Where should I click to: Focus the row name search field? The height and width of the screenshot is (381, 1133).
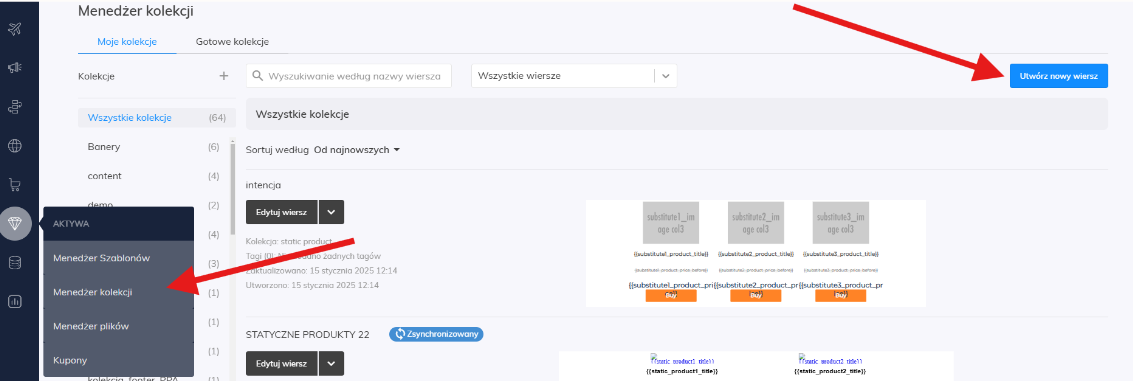(x=349, y=76)
